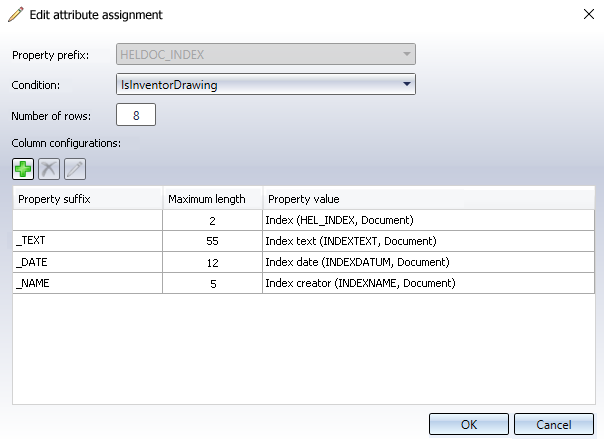Click the pencil icon in title bar
The image size is (604, 439).
click(15, 15)
